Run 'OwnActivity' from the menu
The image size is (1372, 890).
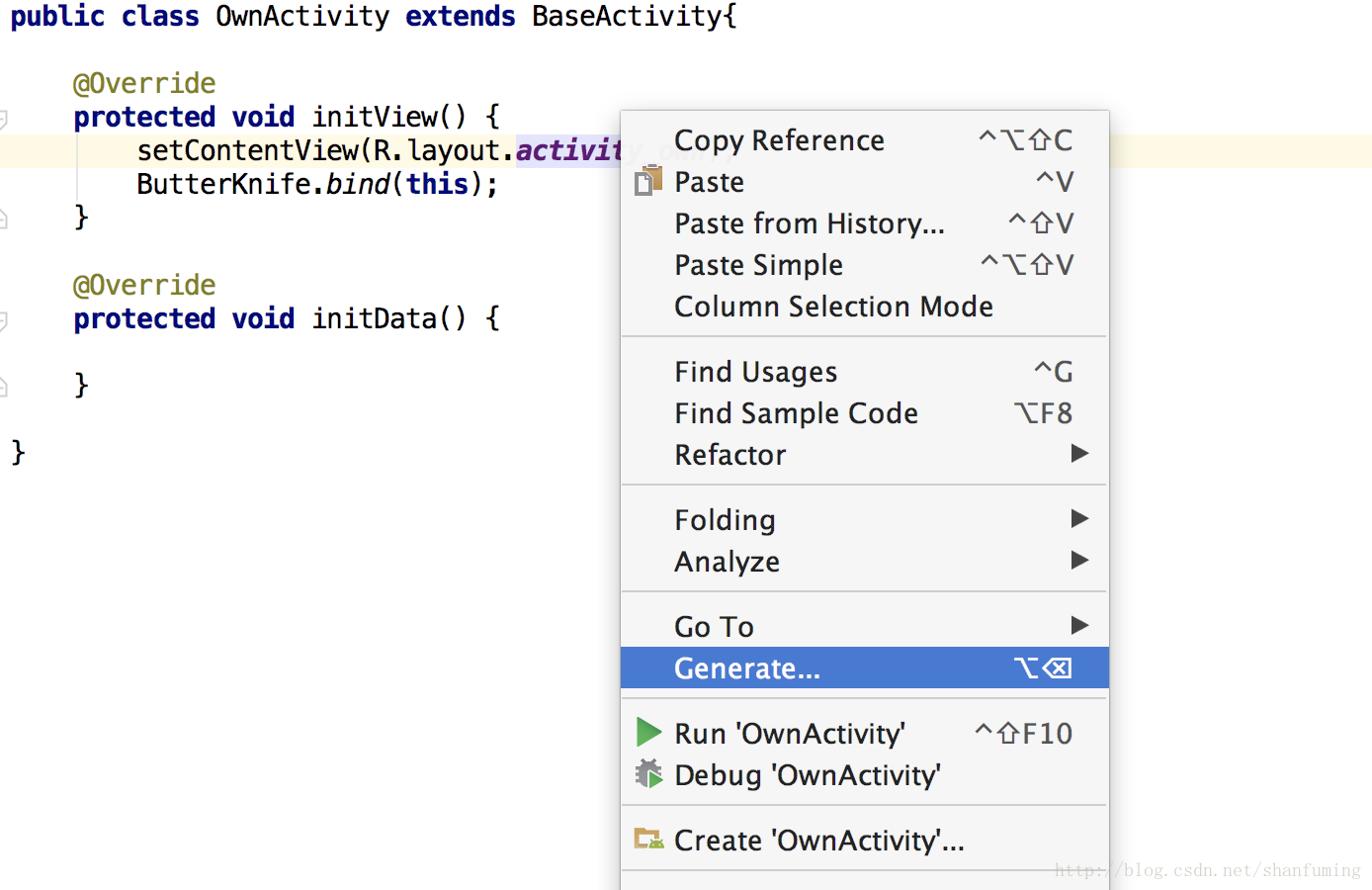coord(865,734)
